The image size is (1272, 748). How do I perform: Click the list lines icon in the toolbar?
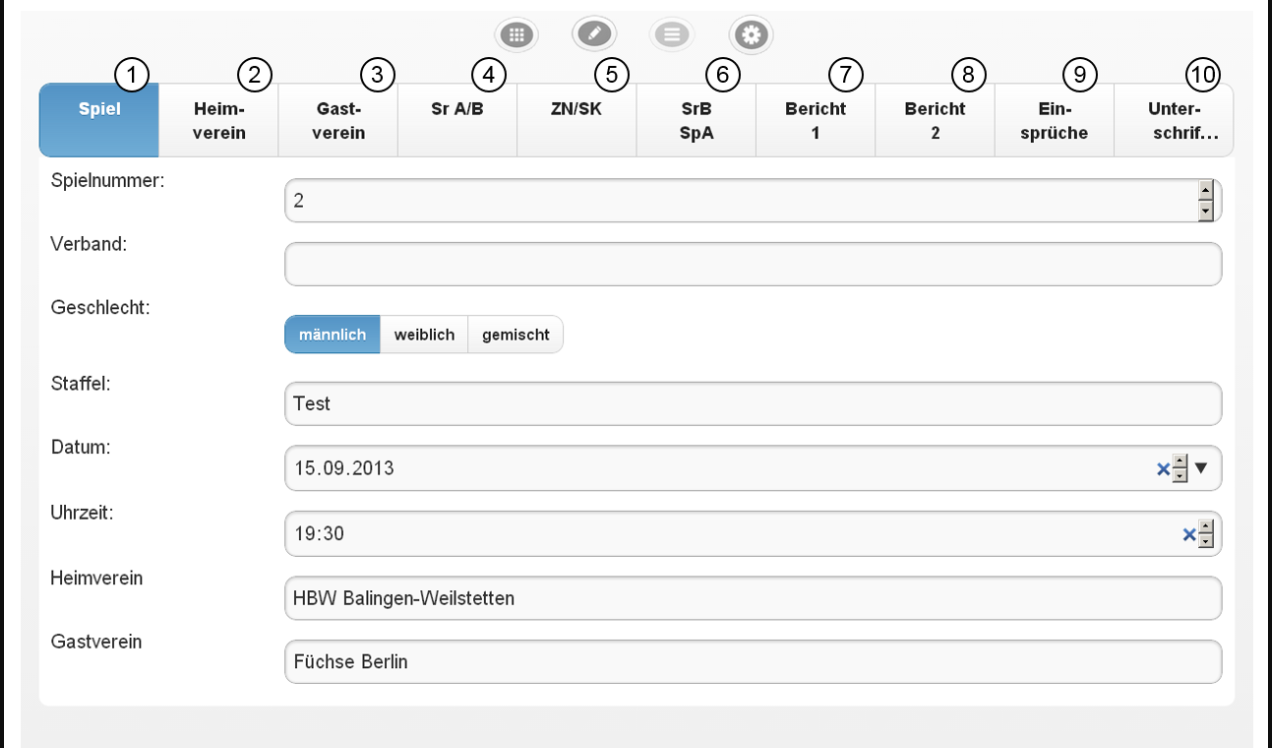click(x=672, y=35)
